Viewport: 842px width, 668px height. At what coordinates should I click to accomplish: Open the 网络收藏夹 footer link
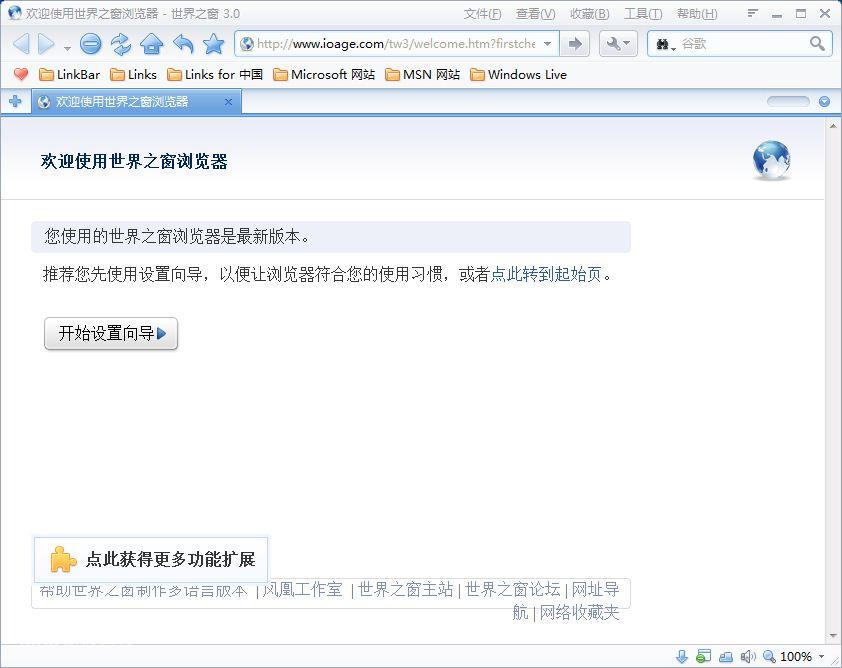click(x=579, y=612)
